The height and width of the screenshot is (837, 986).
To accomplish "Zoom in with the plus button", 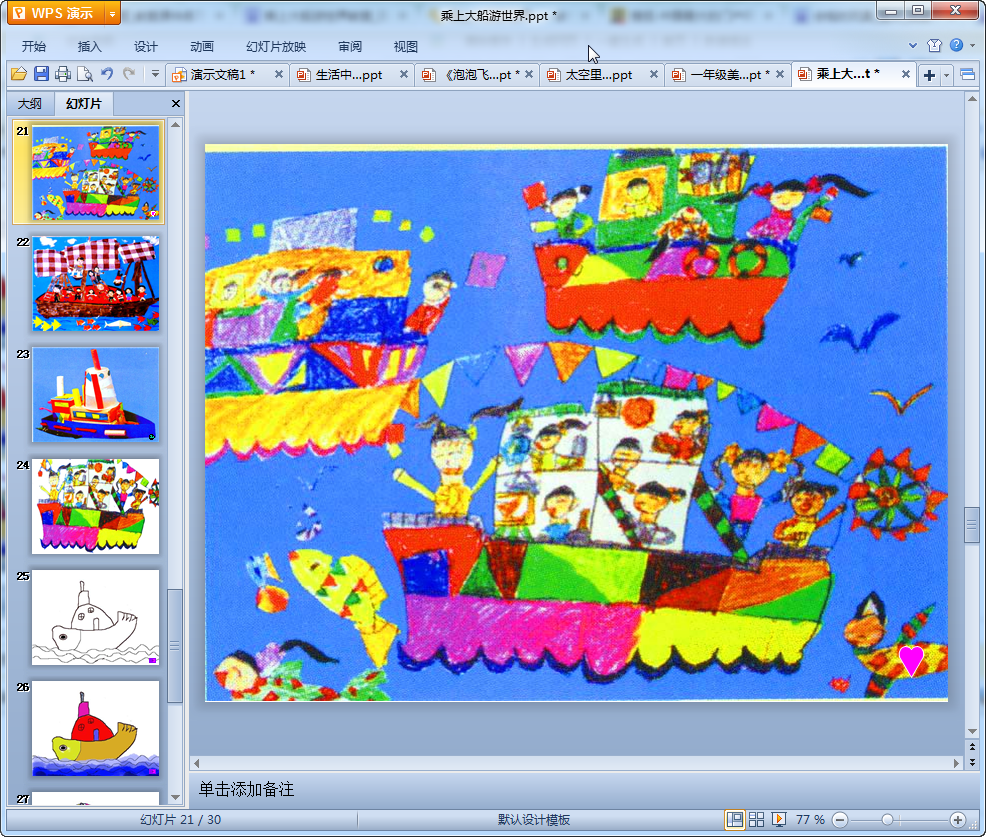I will [958, 819].
